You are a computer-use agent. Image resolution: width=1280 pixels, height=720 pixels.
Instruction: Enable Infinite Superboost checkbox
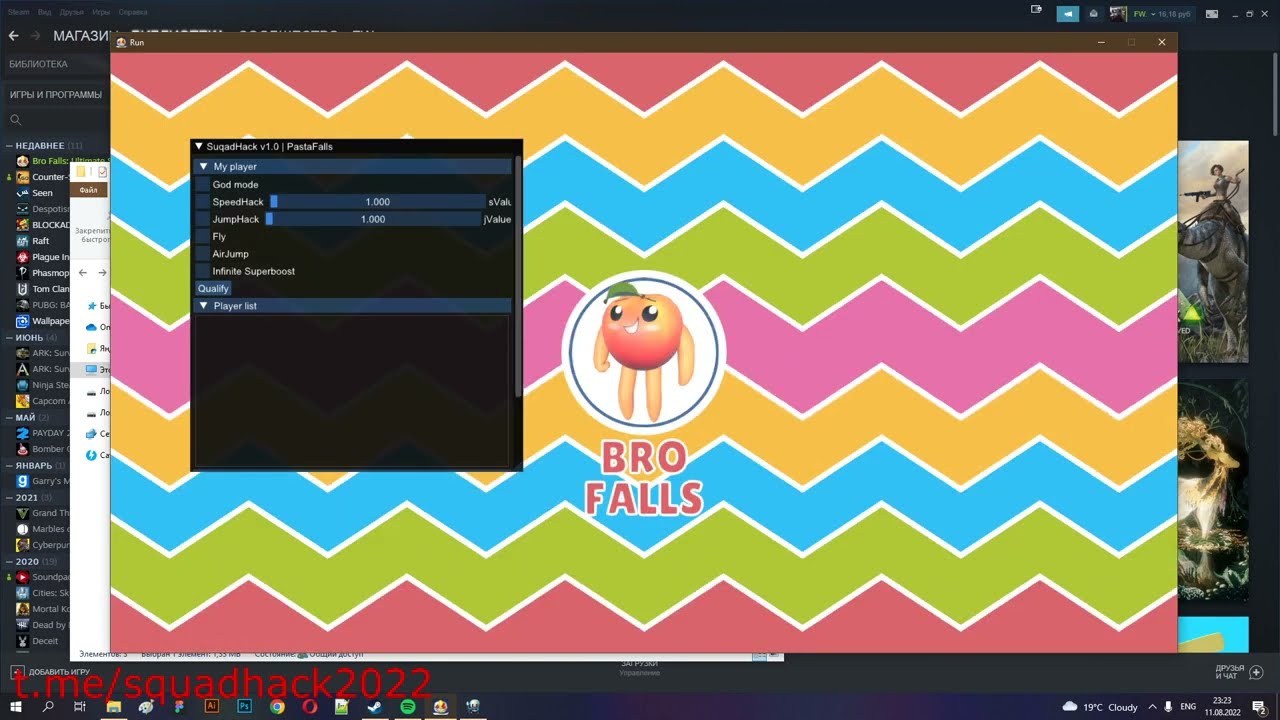[203, 271]
